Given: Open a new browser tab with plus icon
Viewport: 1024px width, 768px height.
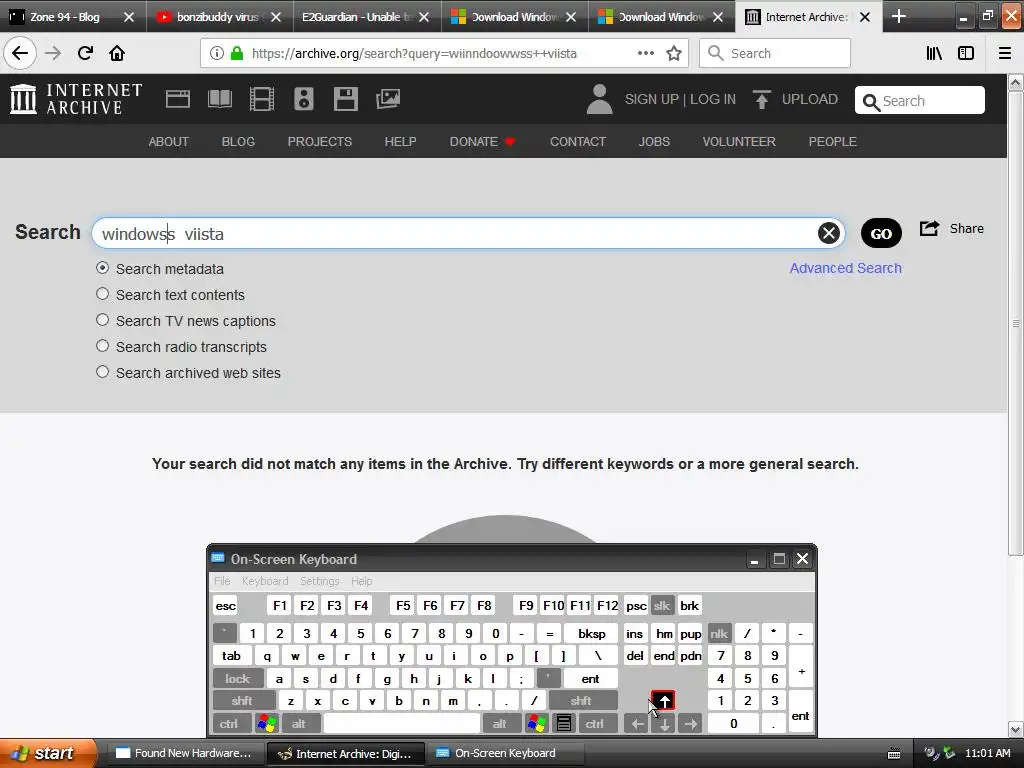Looking at the screenshot, I should click(x=899, y=16).
